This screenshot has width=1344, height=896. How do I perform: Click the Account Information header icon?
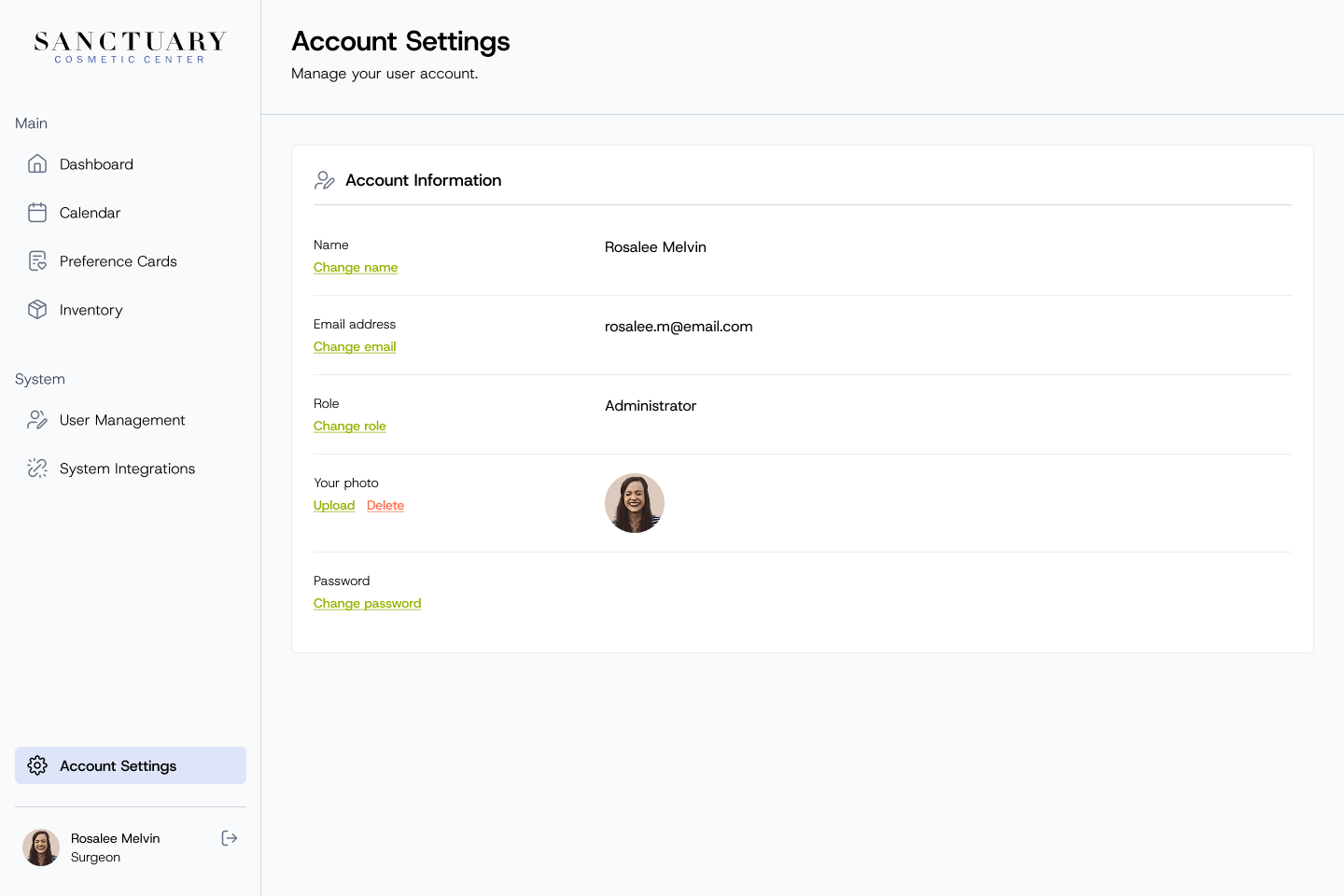point(325,180)
